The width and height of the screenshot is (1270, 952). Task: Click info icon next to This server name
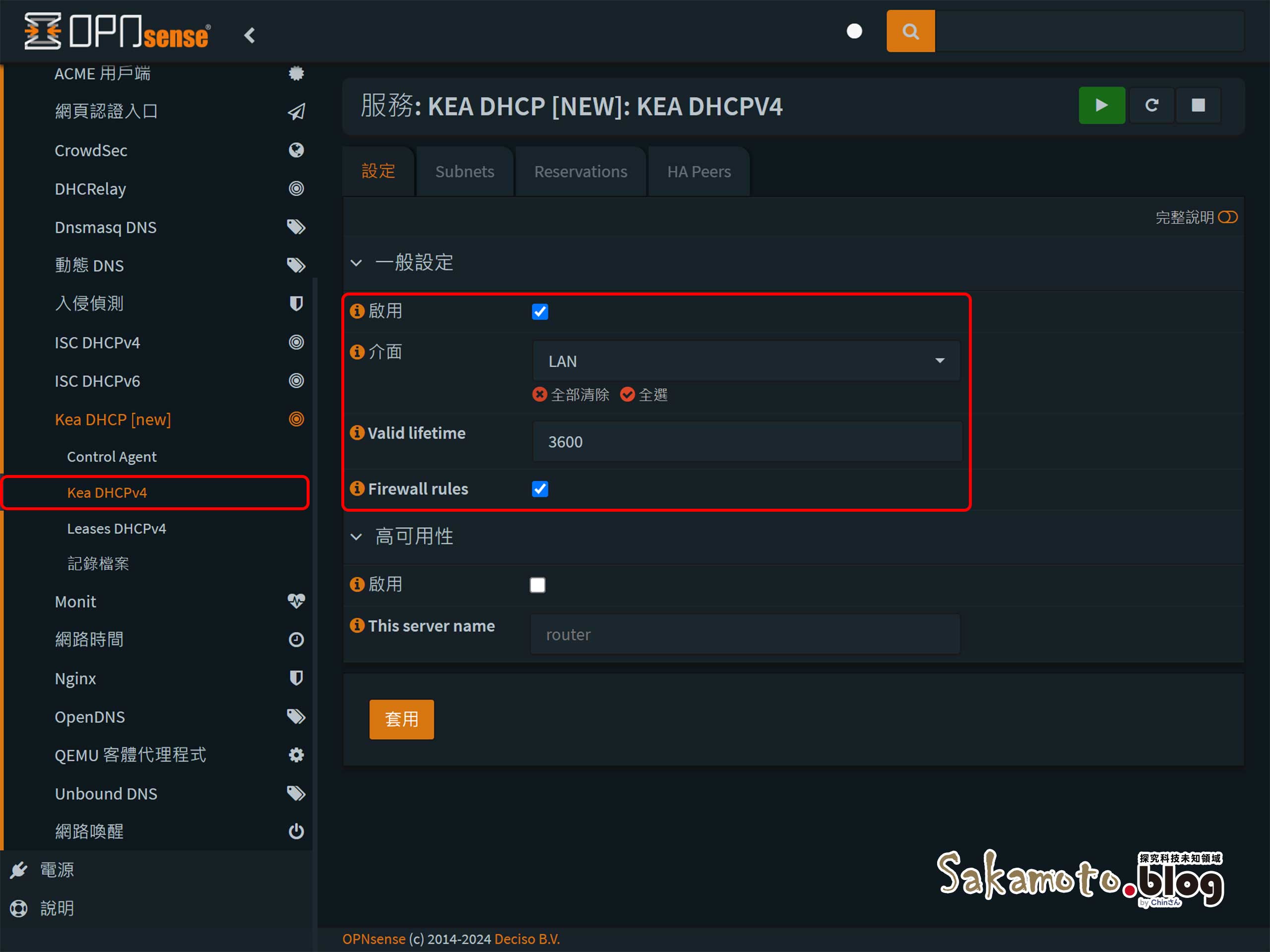tap(357, 625)
